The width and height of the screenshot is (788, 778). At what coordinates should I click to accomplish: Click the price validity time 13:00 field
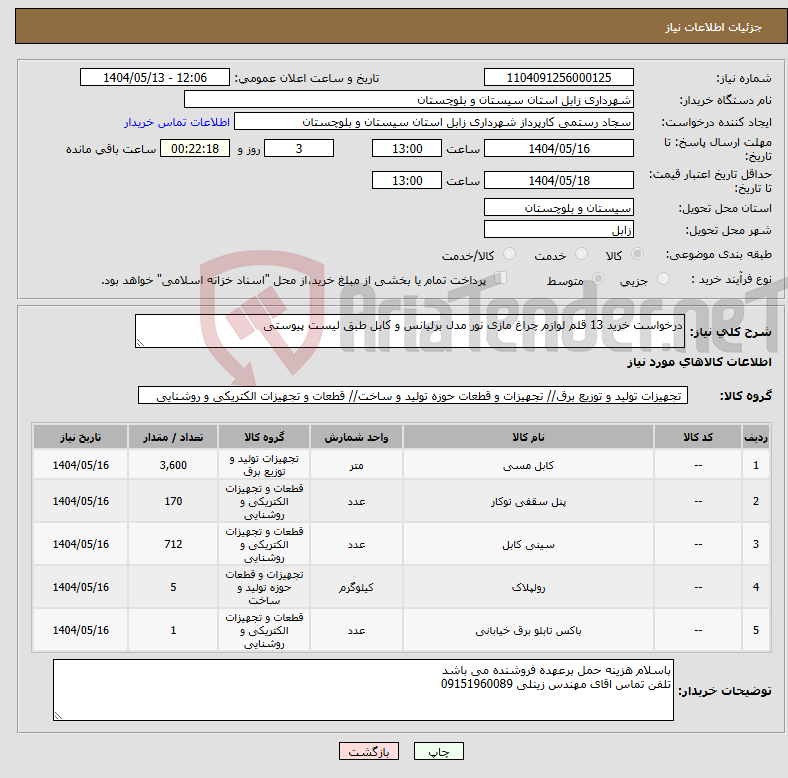point(407,180)
